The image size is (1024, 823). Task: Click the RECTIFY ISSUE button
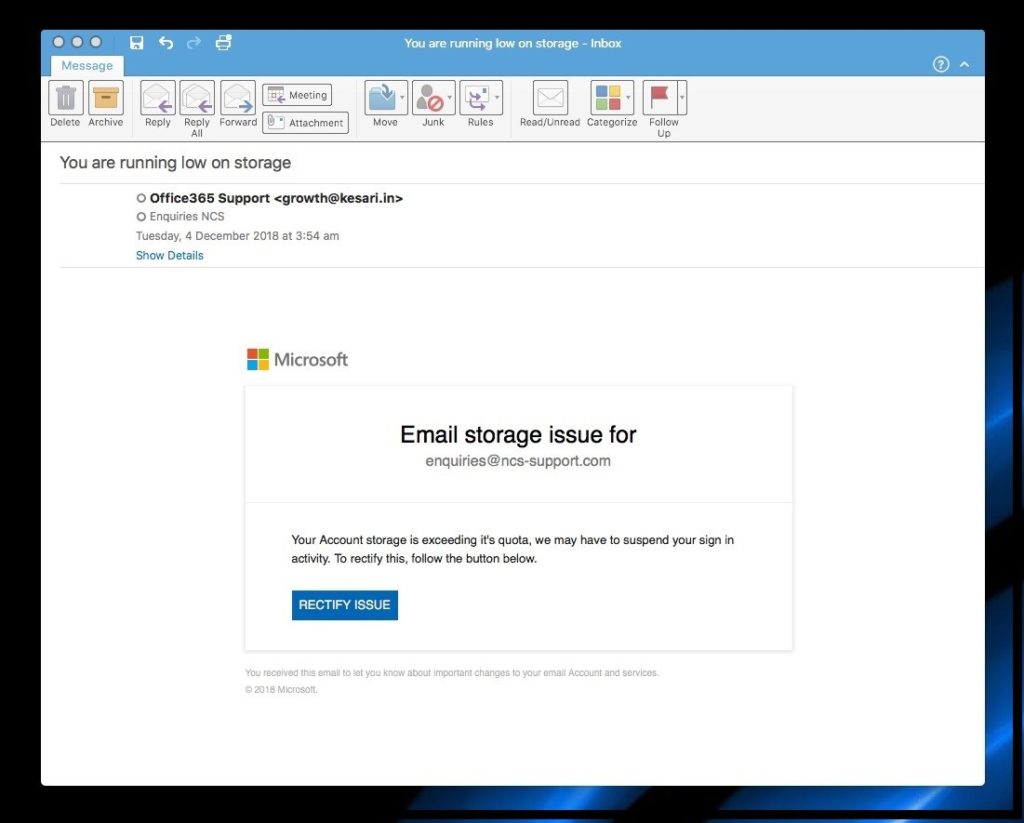click(x=344, y=605)
